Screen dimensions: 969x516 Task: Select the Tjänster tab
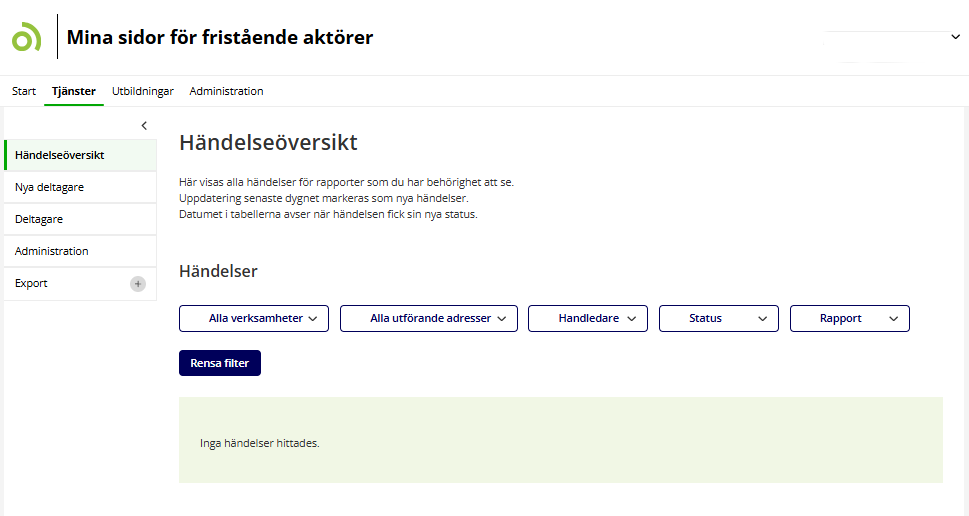click(74, 91)
